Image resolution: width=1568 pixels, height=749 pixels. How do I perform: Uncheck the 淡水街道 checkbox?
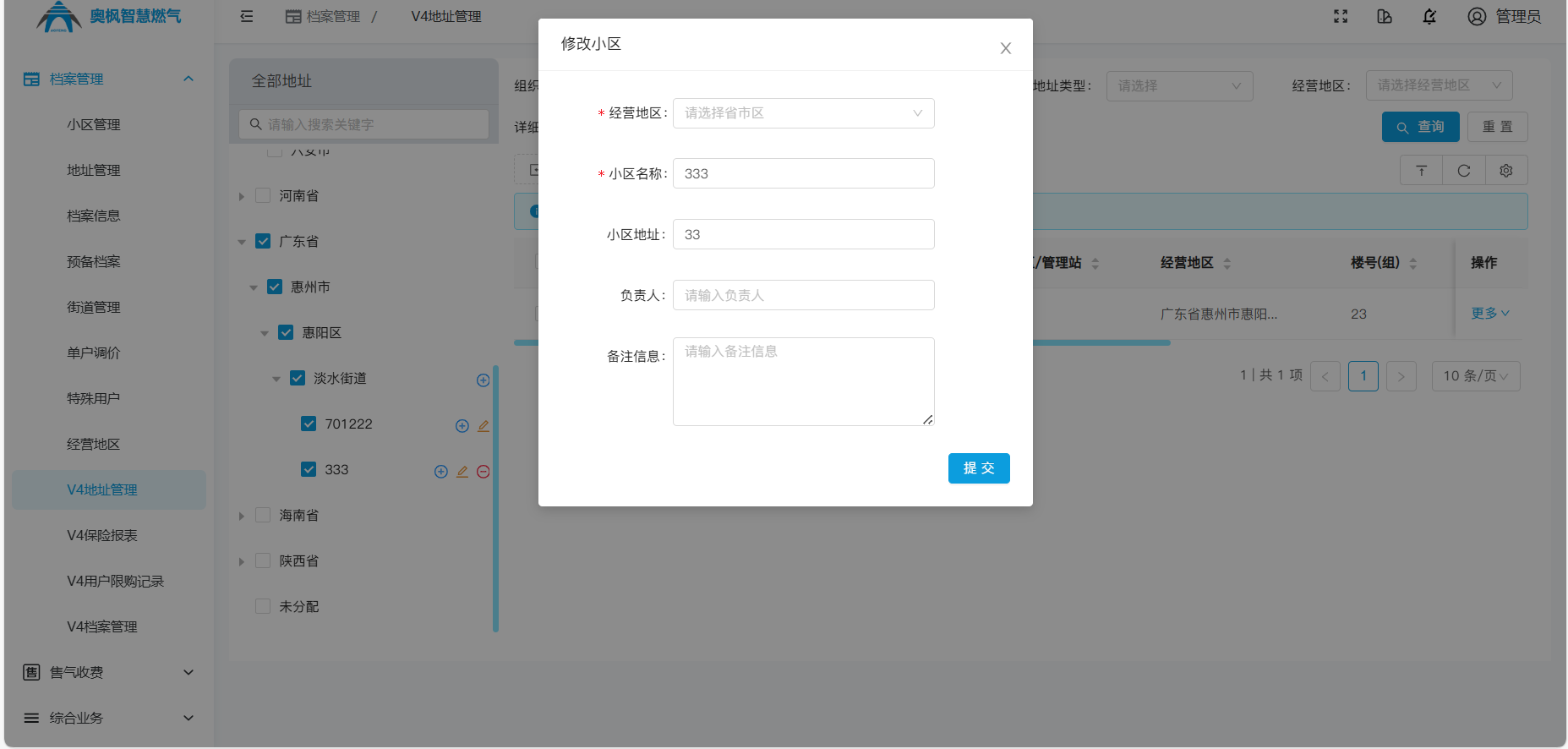(298, 378)
